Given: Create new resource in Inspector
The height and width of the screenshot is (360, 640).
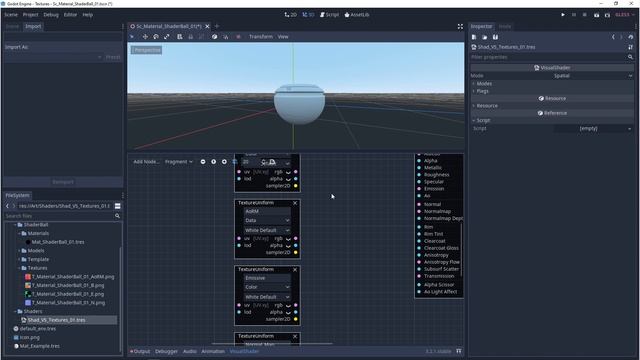Looking at the screenshot, I should (474, 37).
